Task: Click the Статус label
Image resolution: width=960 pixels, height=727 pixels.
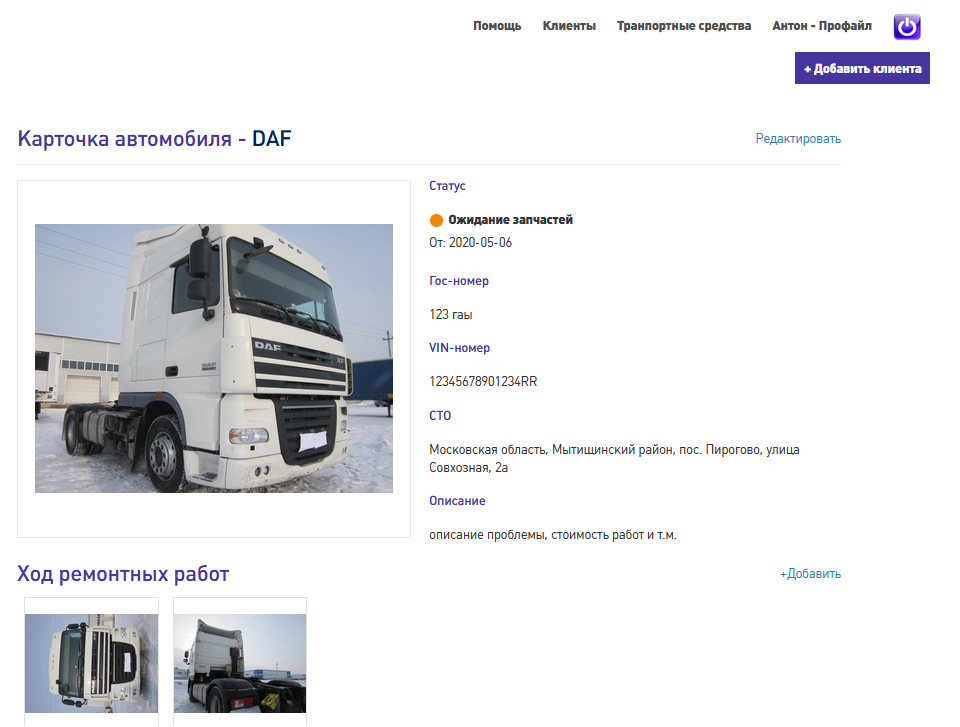Action: coord(447,186)
